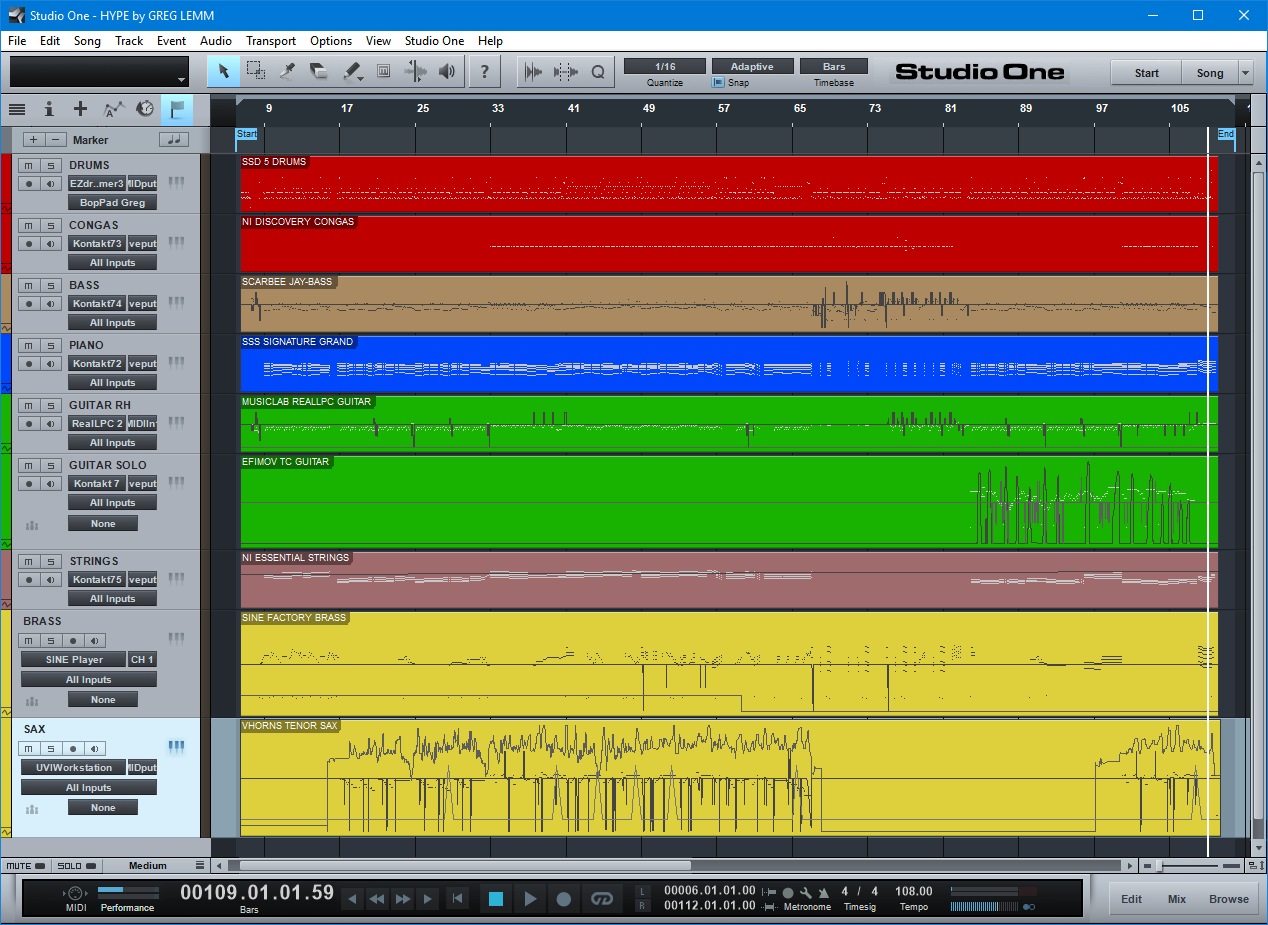Click the Start marker on the timeline
1268x925 pixels.
(x=247, y=134)
